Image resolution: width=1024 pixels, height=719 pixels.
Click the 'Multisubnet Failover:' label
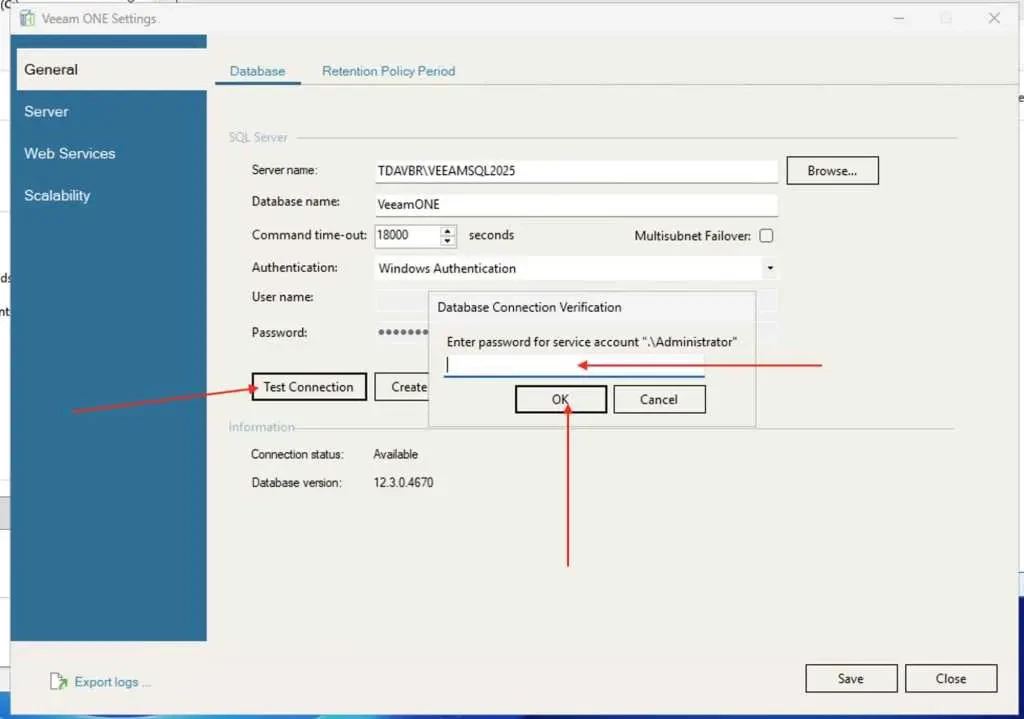pyautogui.click(x=692, y=236)
